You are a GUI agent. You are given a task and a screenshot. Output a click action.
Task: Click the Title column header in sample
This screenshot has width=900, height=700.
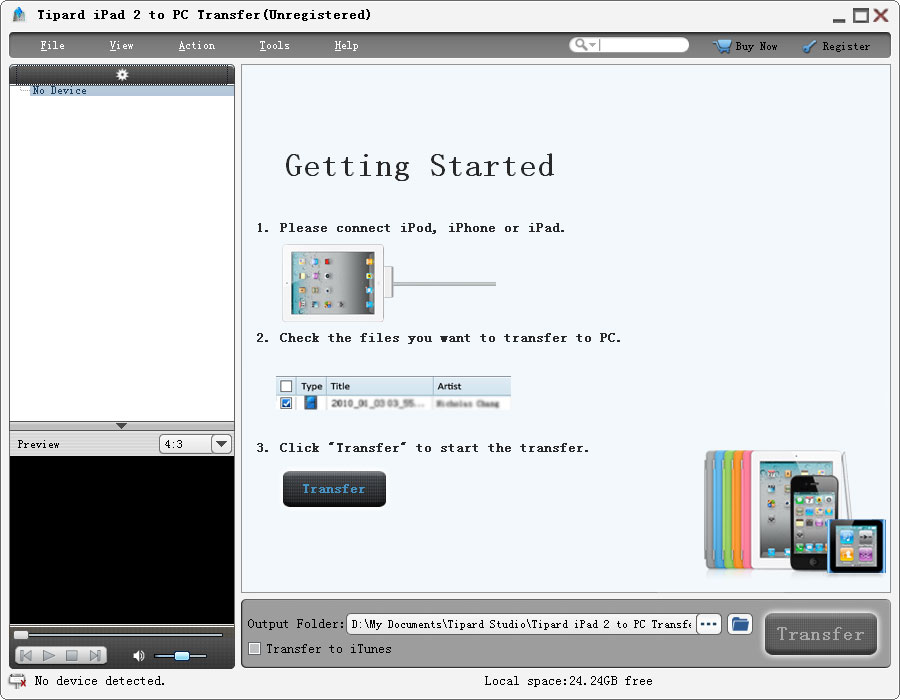coord(379,386)
